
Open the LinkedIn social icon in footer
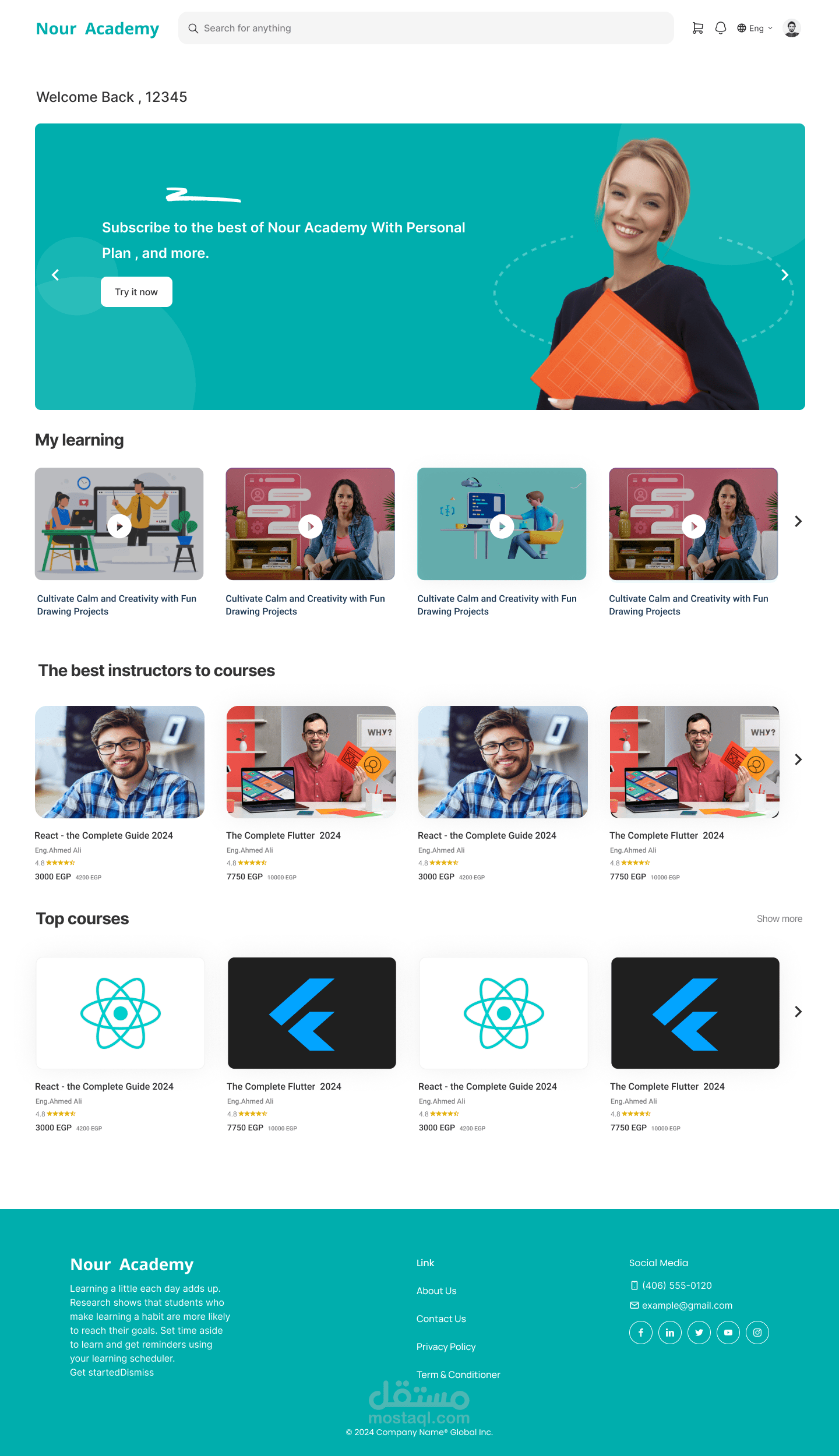(x=670, y=1332)
